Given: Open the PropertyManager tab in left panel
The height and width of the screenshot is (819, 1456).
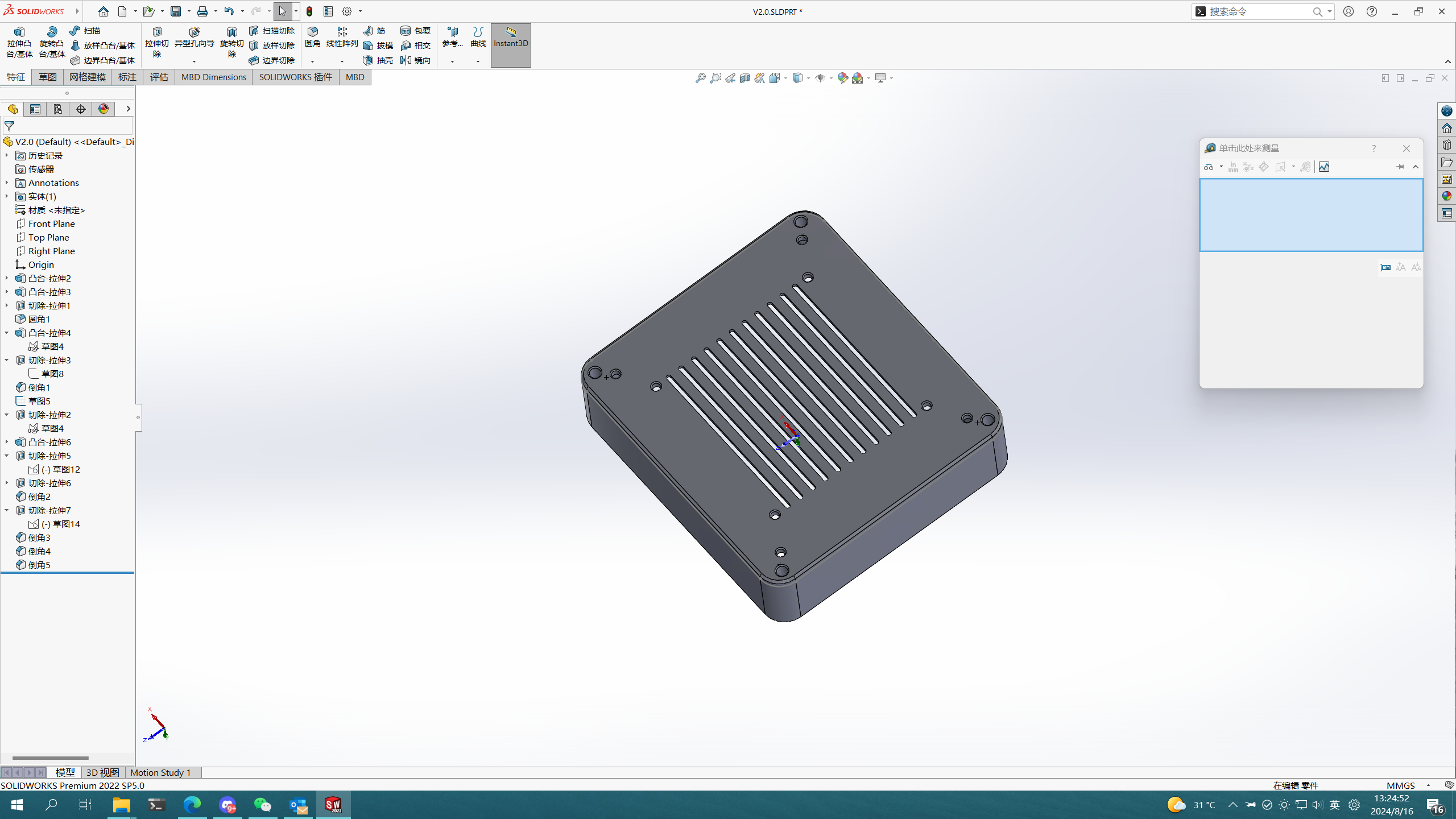Looking at the screenshot, I should 35,109.
